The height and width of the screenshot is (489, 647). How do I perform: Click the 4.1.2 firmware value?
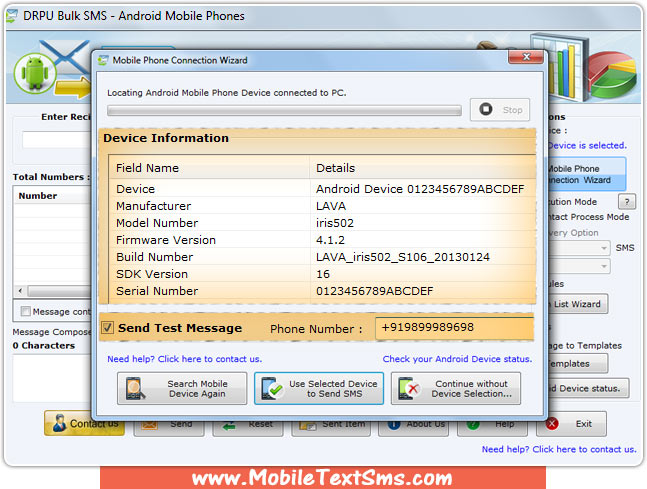click(x=330, y=240)
